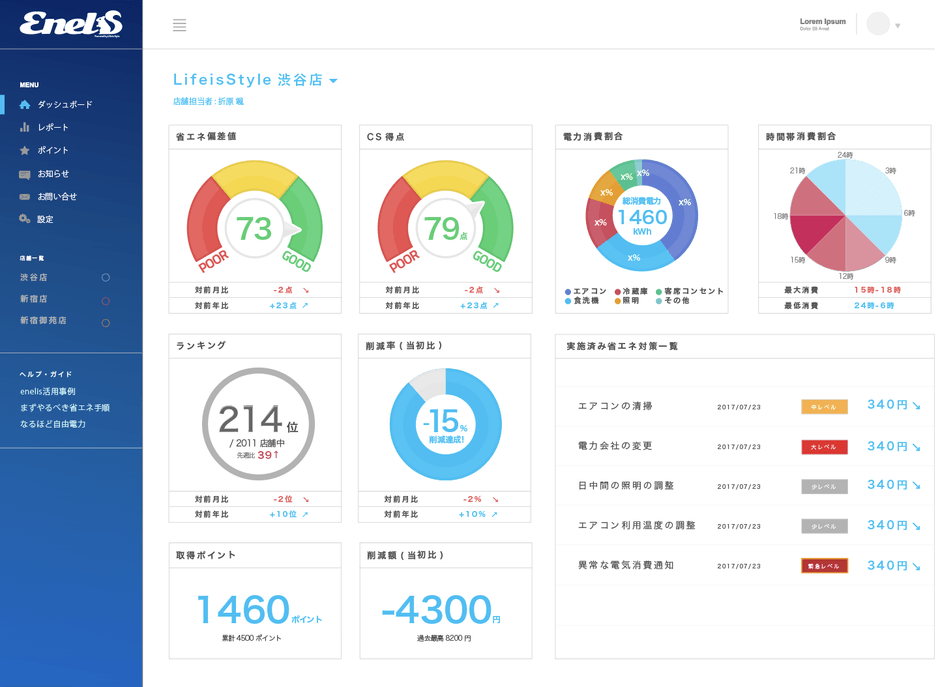Select the レポート report icon in sidebar
Viewport: 940px width, 687px height.
click(25, 127)
